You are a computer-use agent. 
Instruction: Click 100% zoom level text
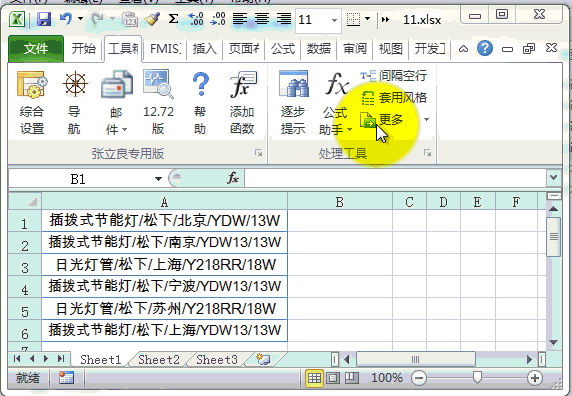coord(387,378)
